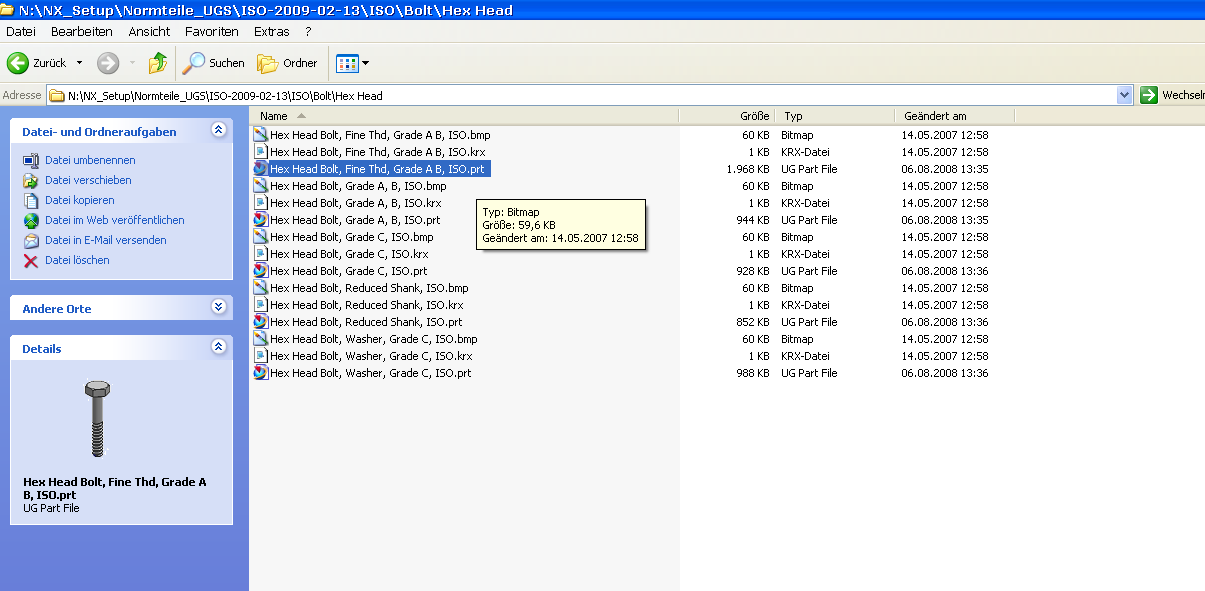Viewport: 1205px width, 591px height.
Task: Collapse the 'Datei- und Ordneraufgaben' panel
Action: [x=219, y=130]
